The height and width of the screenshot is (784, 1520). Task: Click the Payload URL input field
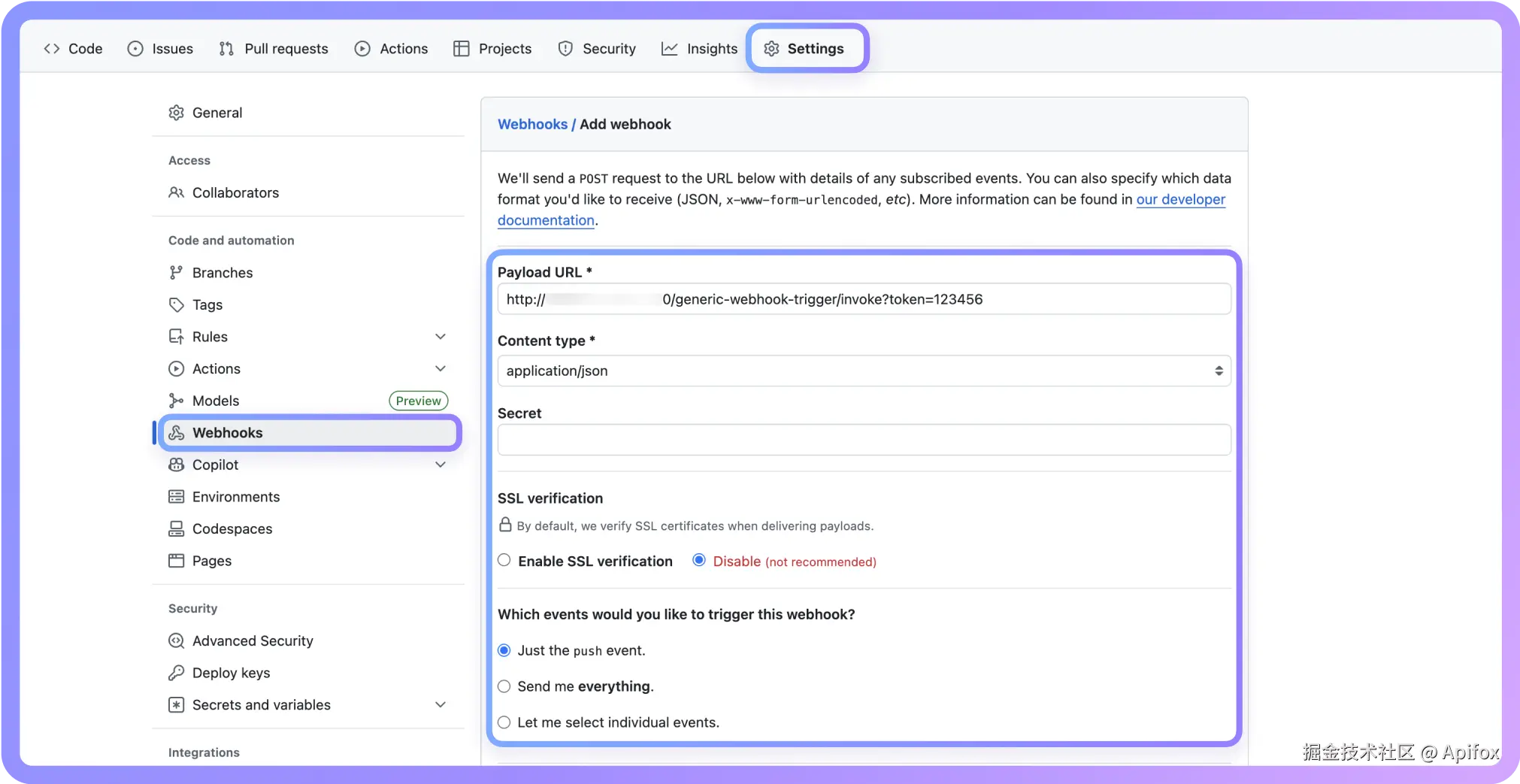[x=864, y=299]
